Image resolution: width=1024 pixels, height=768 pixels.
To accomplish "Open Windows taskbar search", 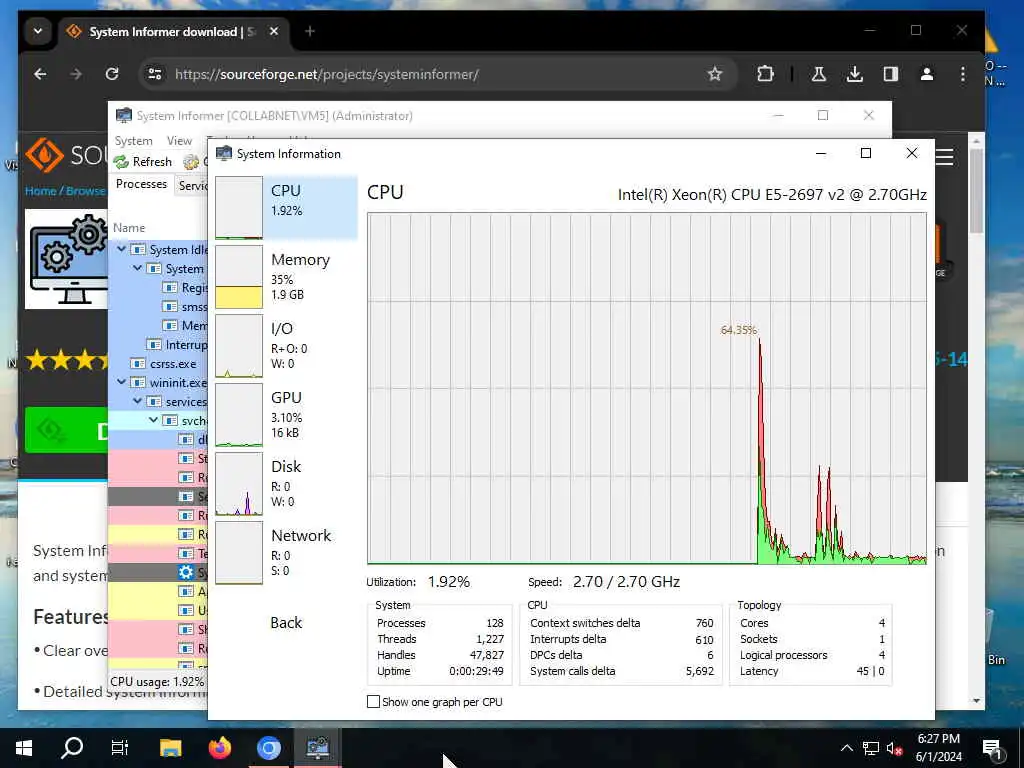I will 72,748.
